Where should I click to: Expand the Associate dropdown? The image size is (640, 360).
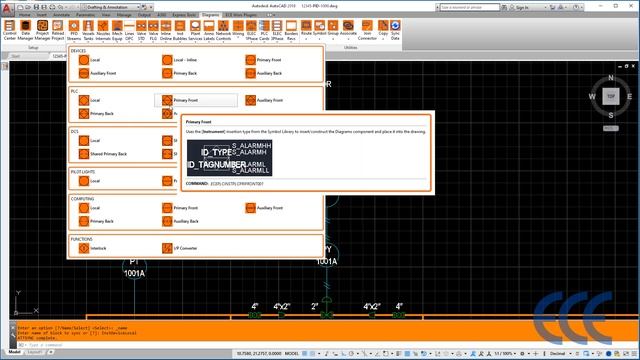pyautogui.click(x=348, y=38)
